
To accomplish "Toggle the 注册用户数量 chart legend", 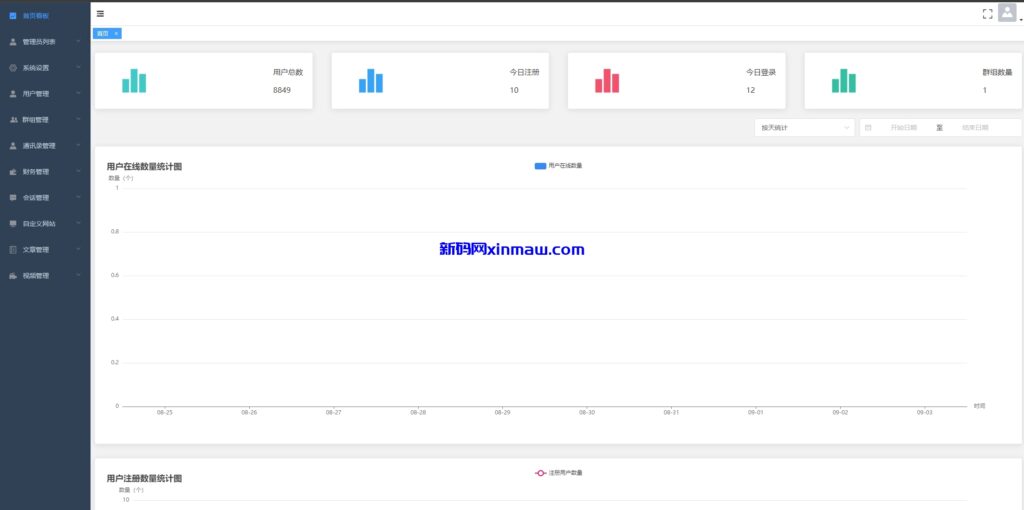I will coord(558,472).
